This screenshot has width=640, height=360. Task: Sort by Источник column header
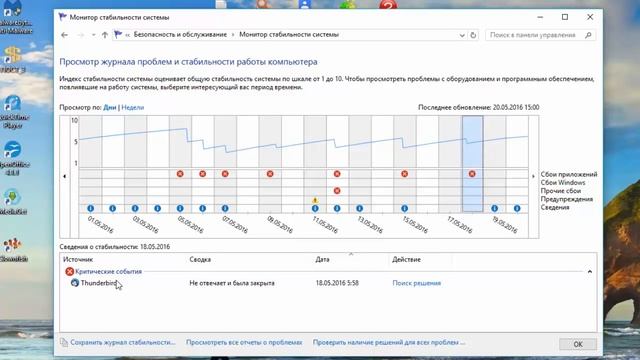(x=78, y=260)
